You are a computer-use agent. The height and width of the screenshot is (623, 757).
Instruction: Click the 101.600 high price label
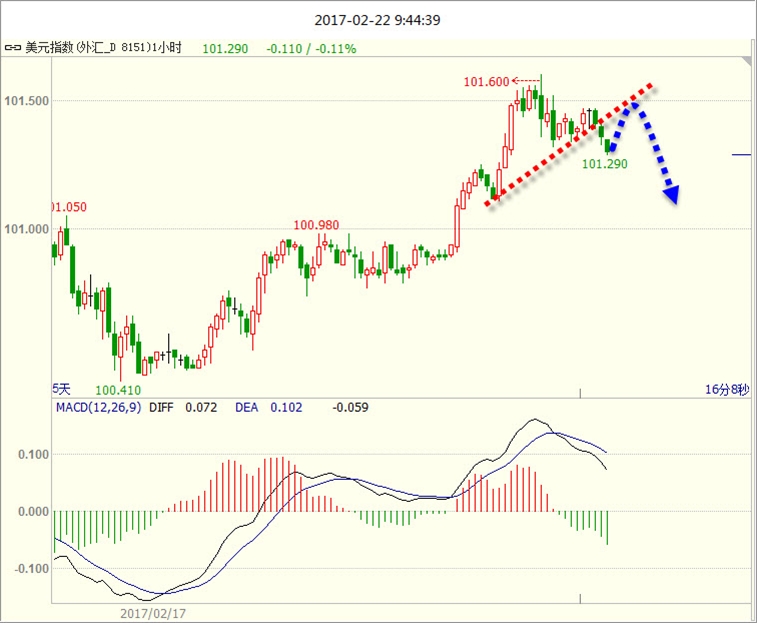point(487,82)
